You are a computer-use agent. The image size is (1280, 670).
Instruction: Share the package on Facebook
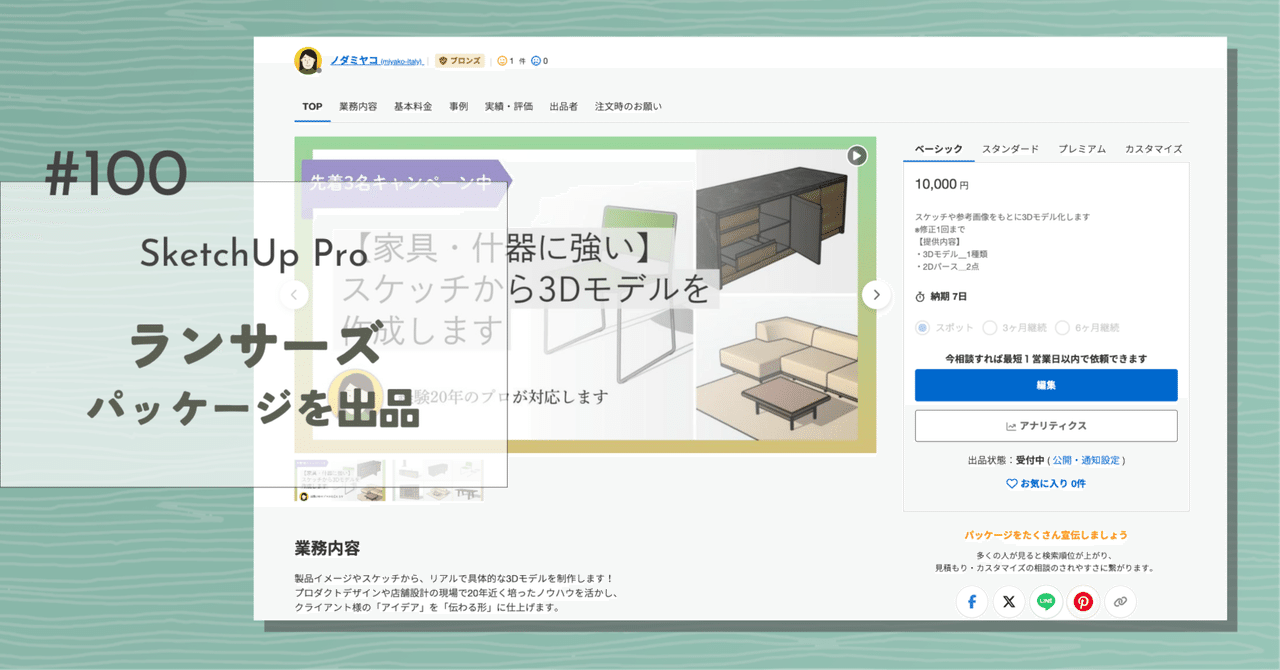coord(971,601)
